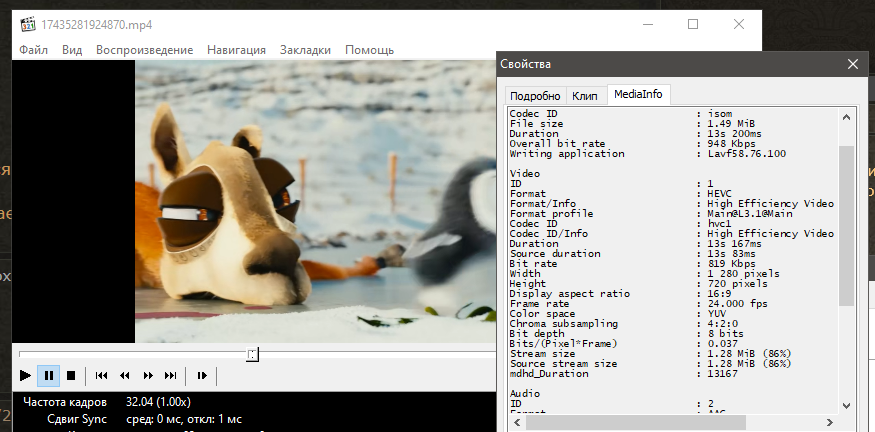Image resolution: width=875 pixels, height=432 pixels.
Task: Click the '24.000 fps' frame rate value
Action: click(738, 304)
